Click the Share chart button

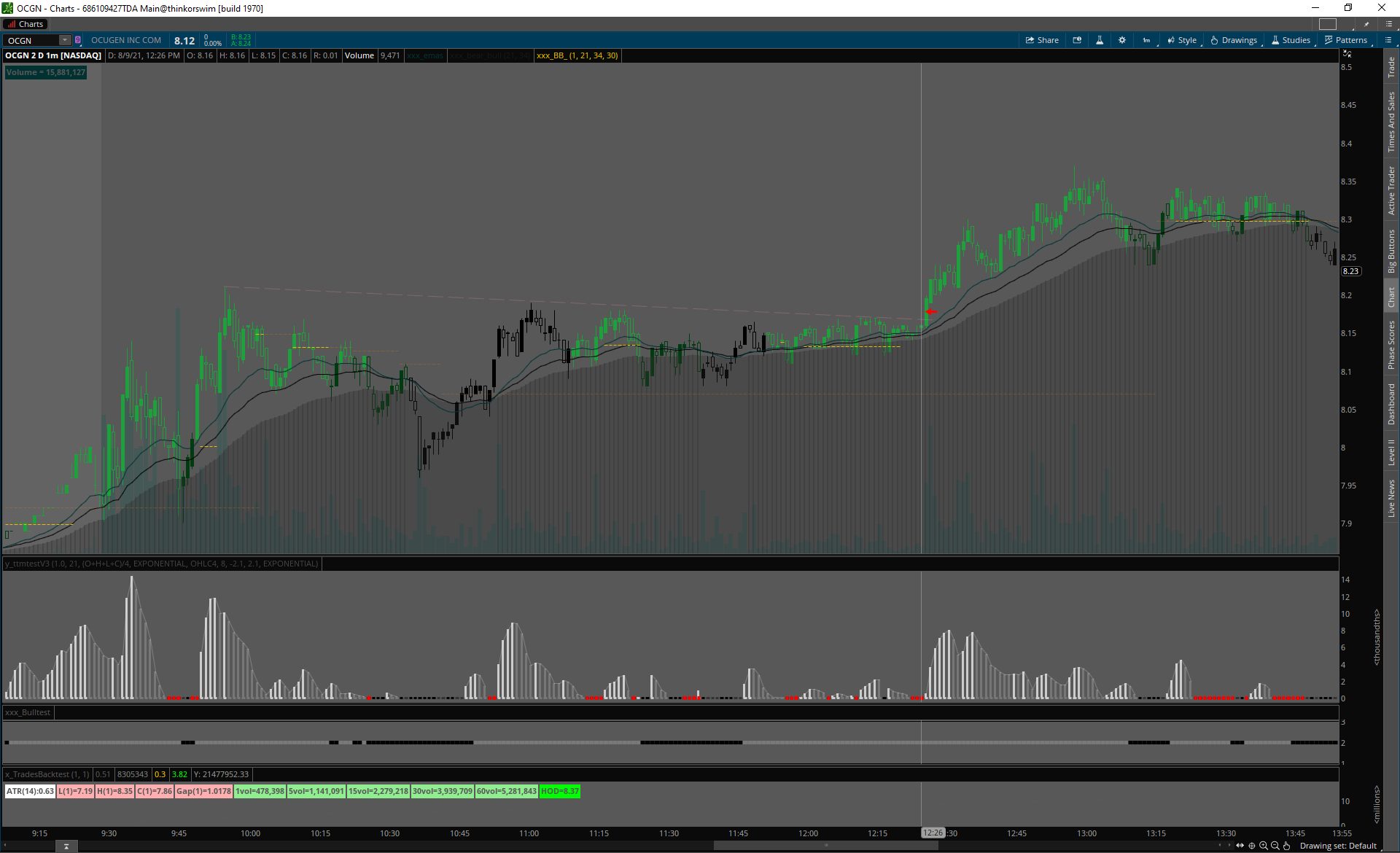pyautogui.click(x=1042, y=40)
